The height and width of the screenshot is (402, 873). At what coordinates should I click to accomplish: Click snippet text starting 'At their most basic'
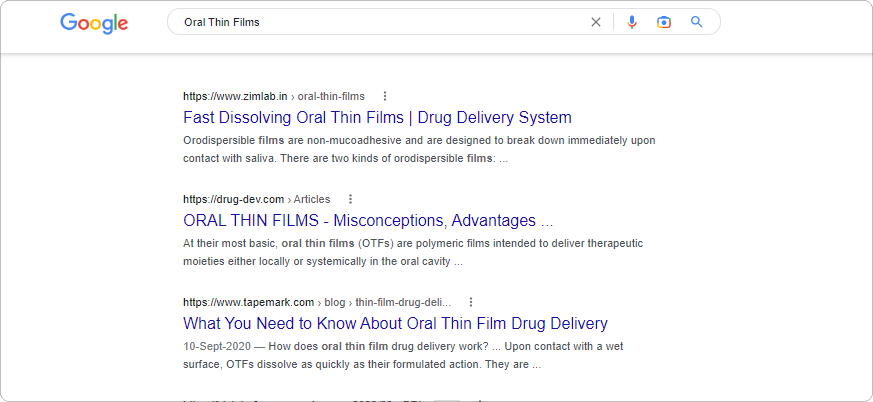pos(413,252)
